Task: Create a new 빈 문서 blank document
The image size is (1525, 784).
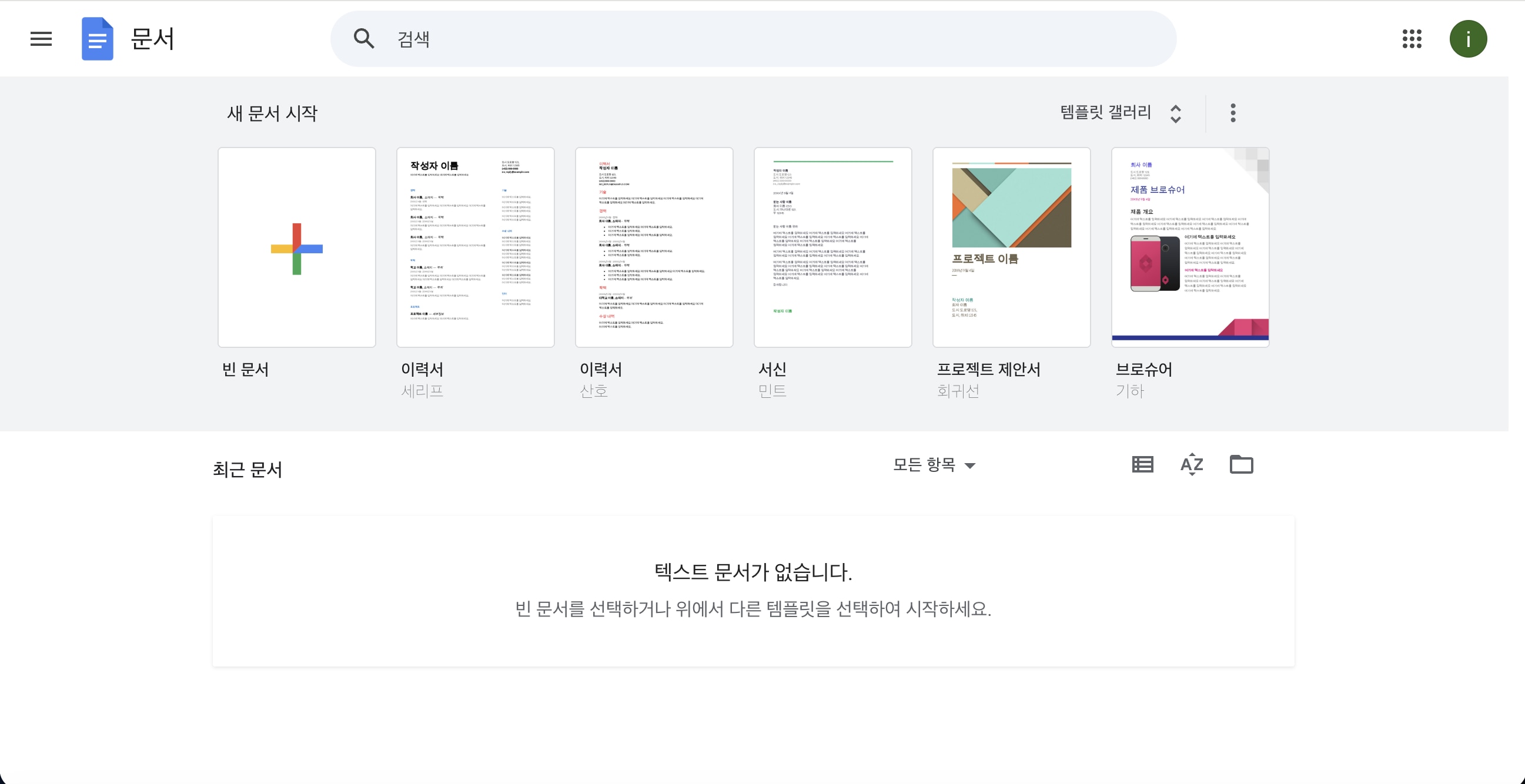Action: coord(297,247)
